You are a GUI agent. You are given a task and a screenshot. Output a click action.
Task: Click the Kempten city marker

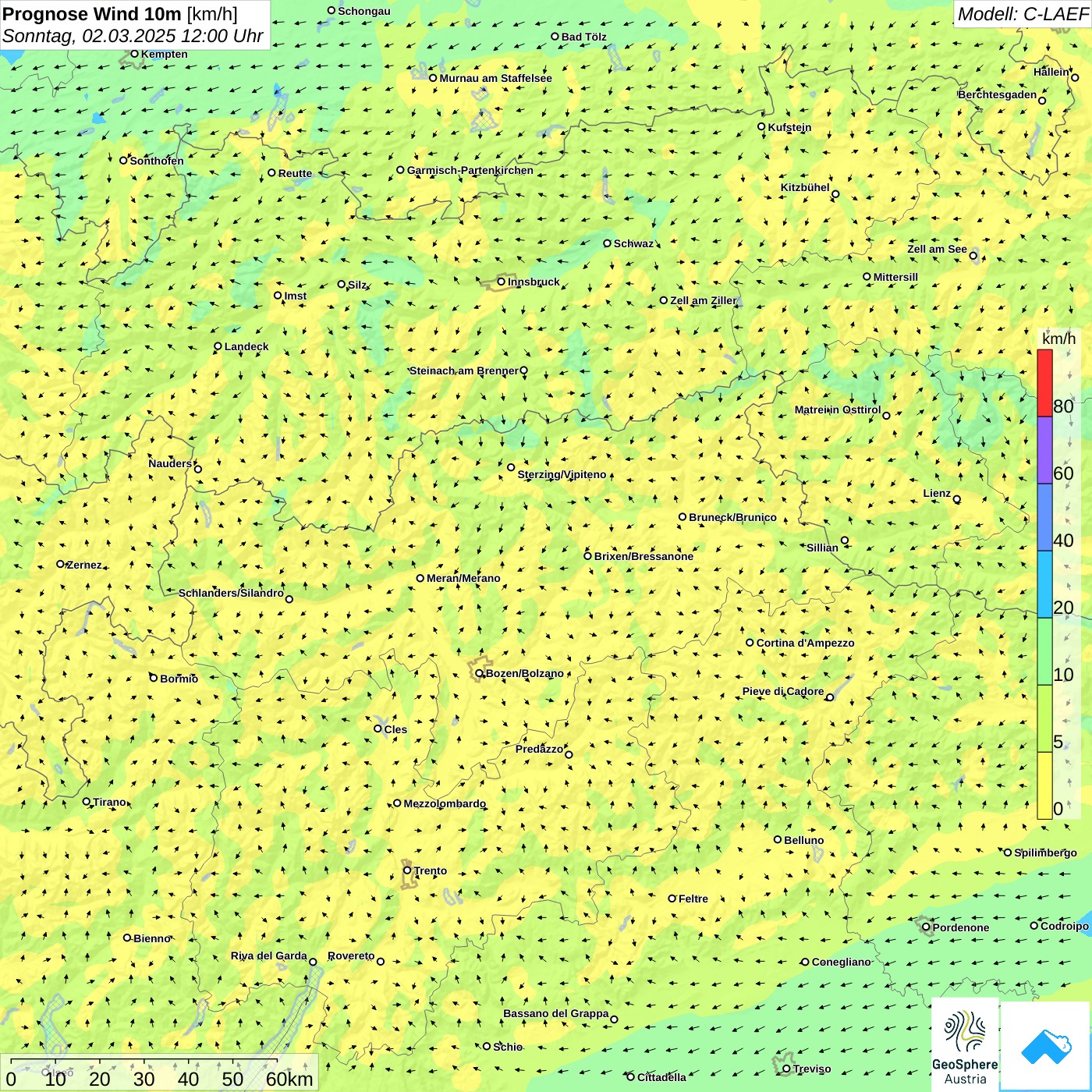click(134, 54)
